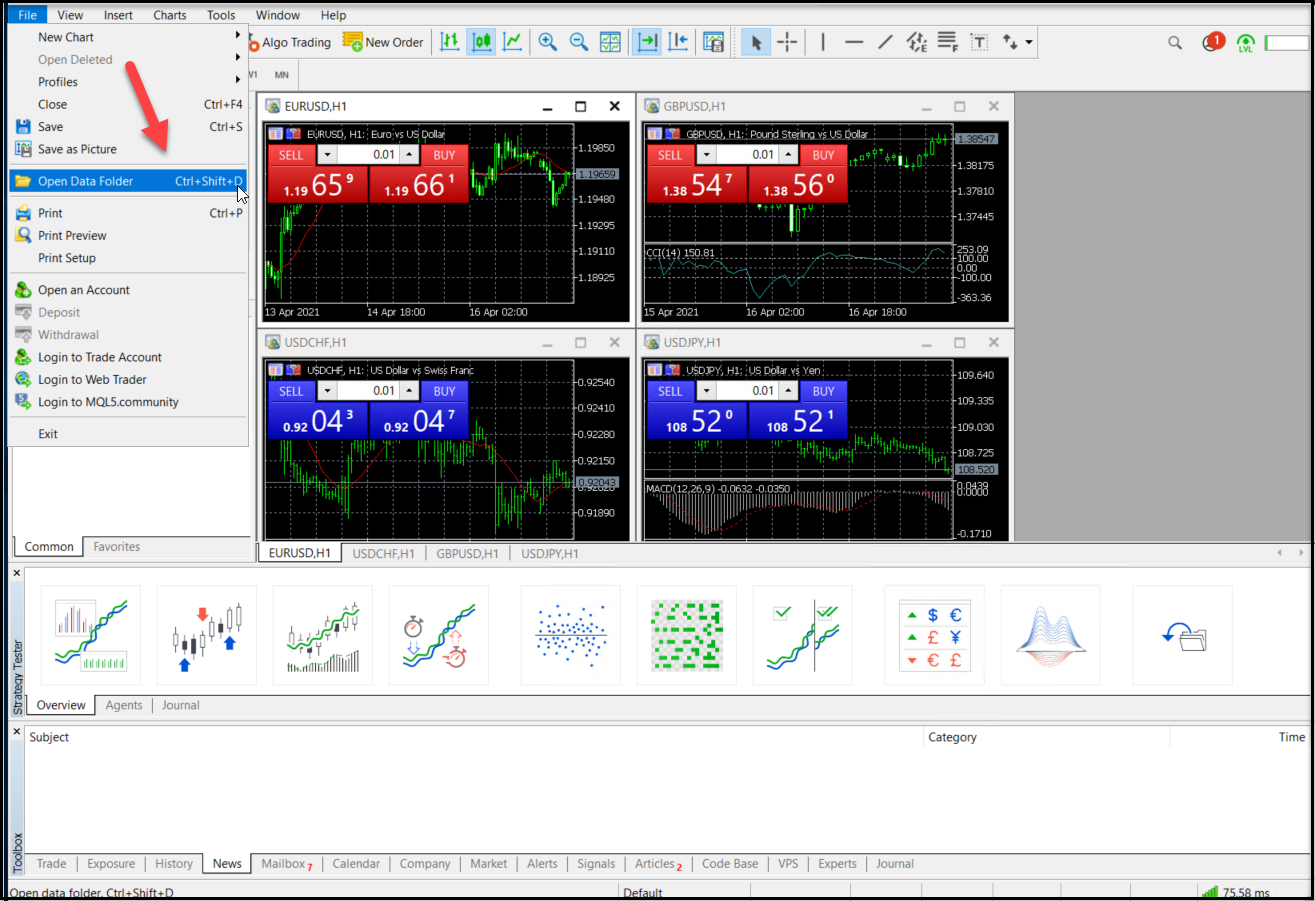Click the New Order toolbar button

click(383, 42)
